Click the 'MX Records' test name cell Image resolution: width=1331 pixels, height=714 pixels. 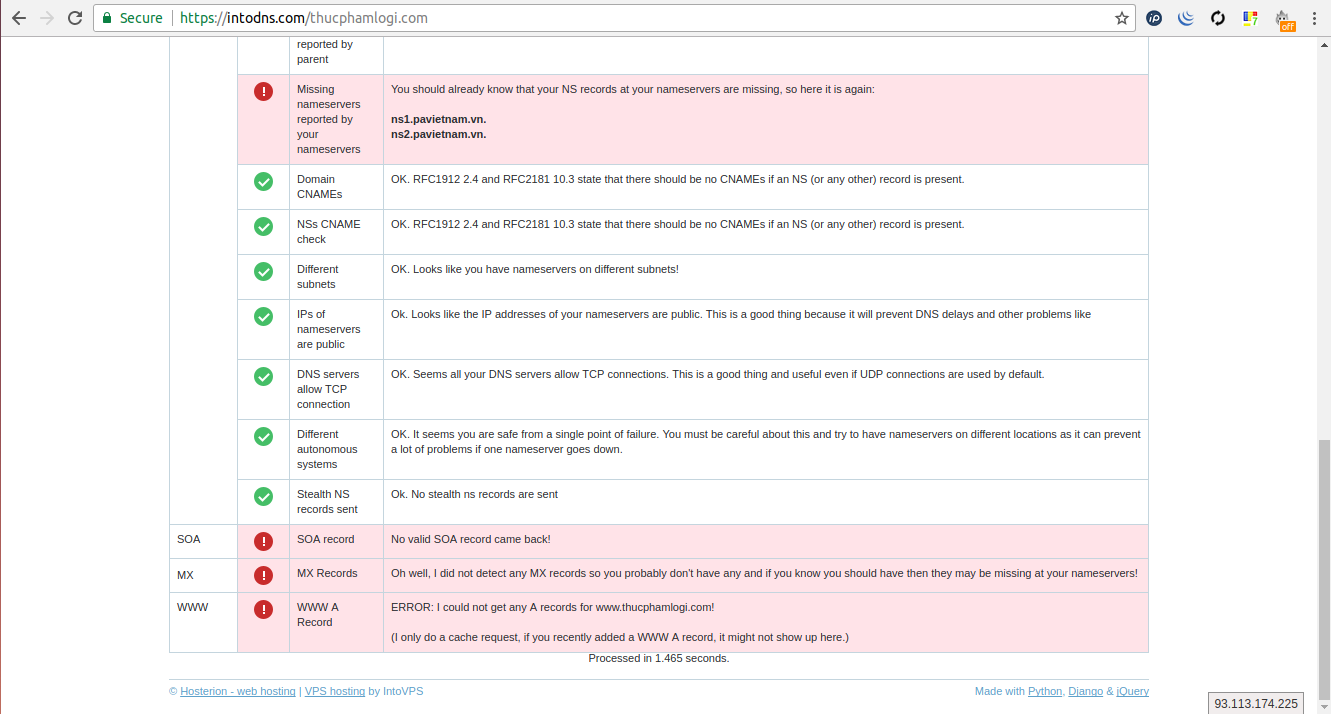[x=336, y=575]
